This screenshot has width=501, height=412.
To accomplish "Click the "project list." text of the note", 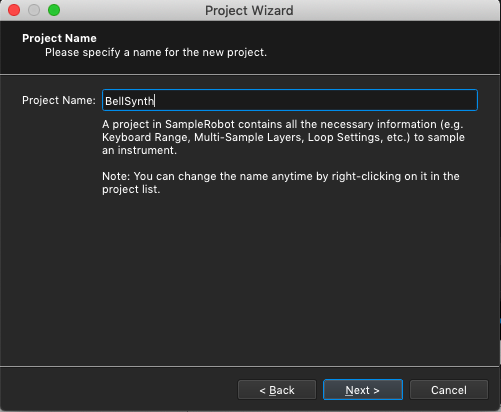I will [131, 189].
